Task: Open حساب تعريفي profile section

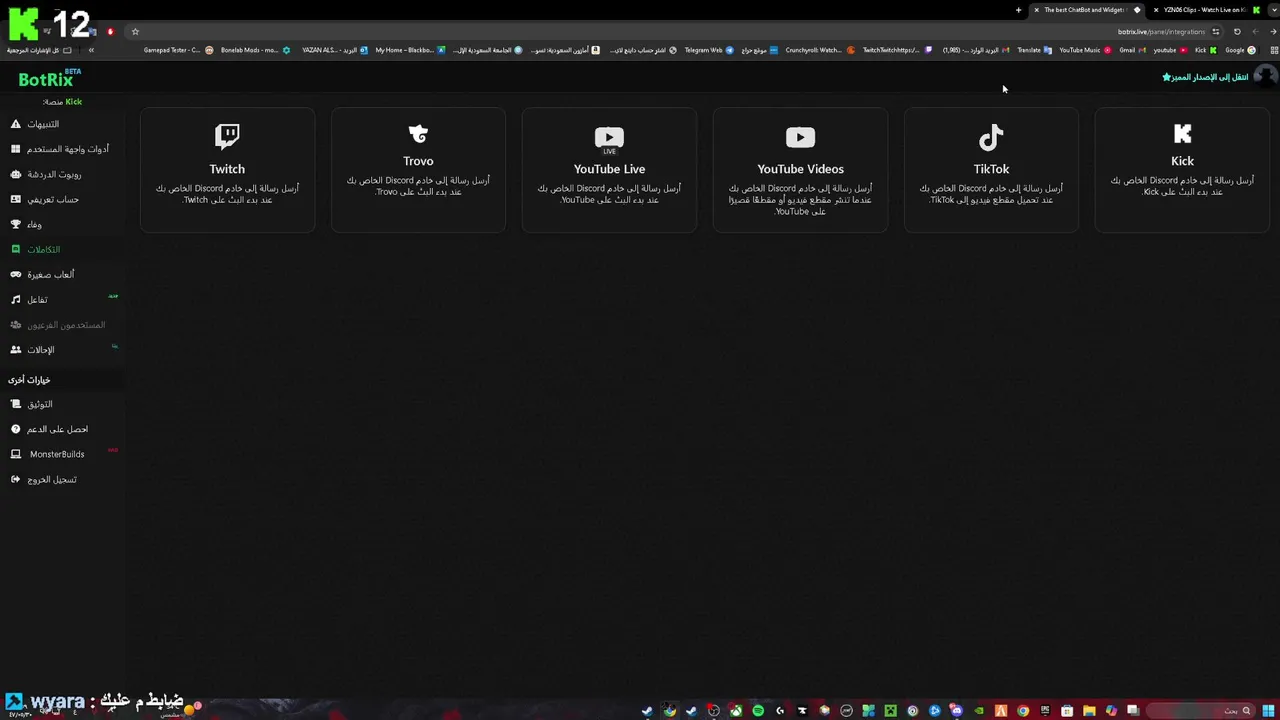Action: [45, 199]
